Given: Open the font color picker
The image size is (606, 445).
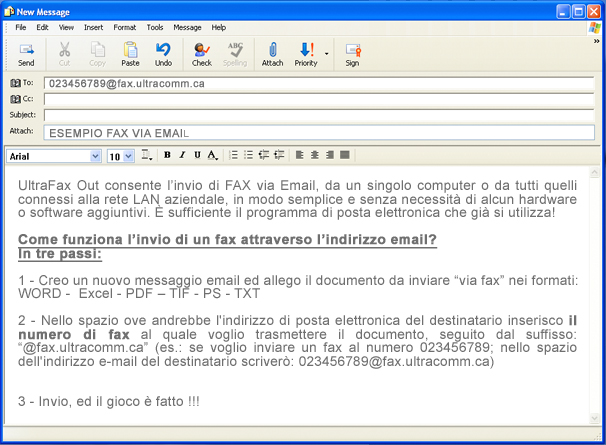Looking at the screenshot, I should pyautogui.click(x=212, y=156).
